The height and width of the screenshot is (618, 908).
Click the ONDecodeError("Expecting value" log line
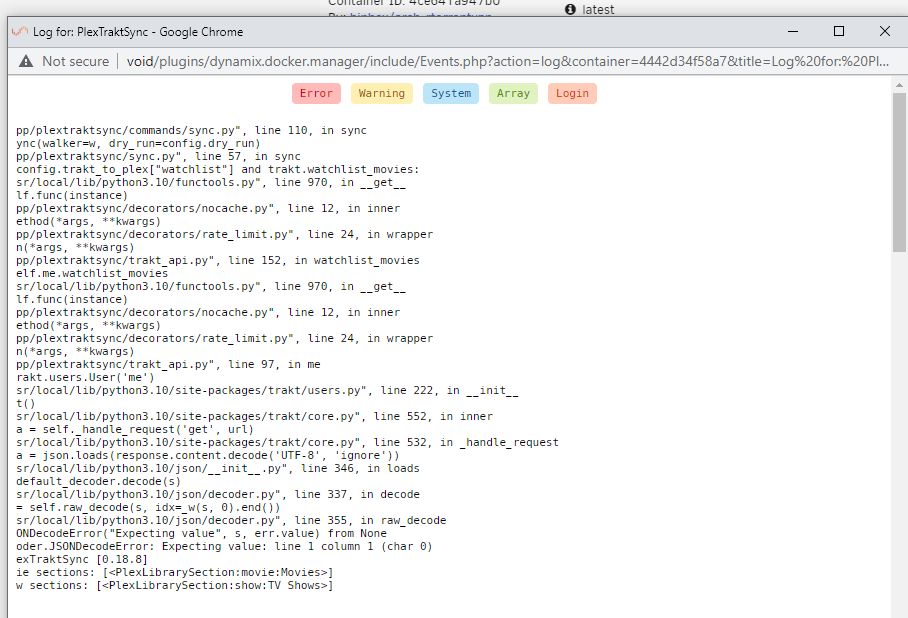tap(201, 533)
